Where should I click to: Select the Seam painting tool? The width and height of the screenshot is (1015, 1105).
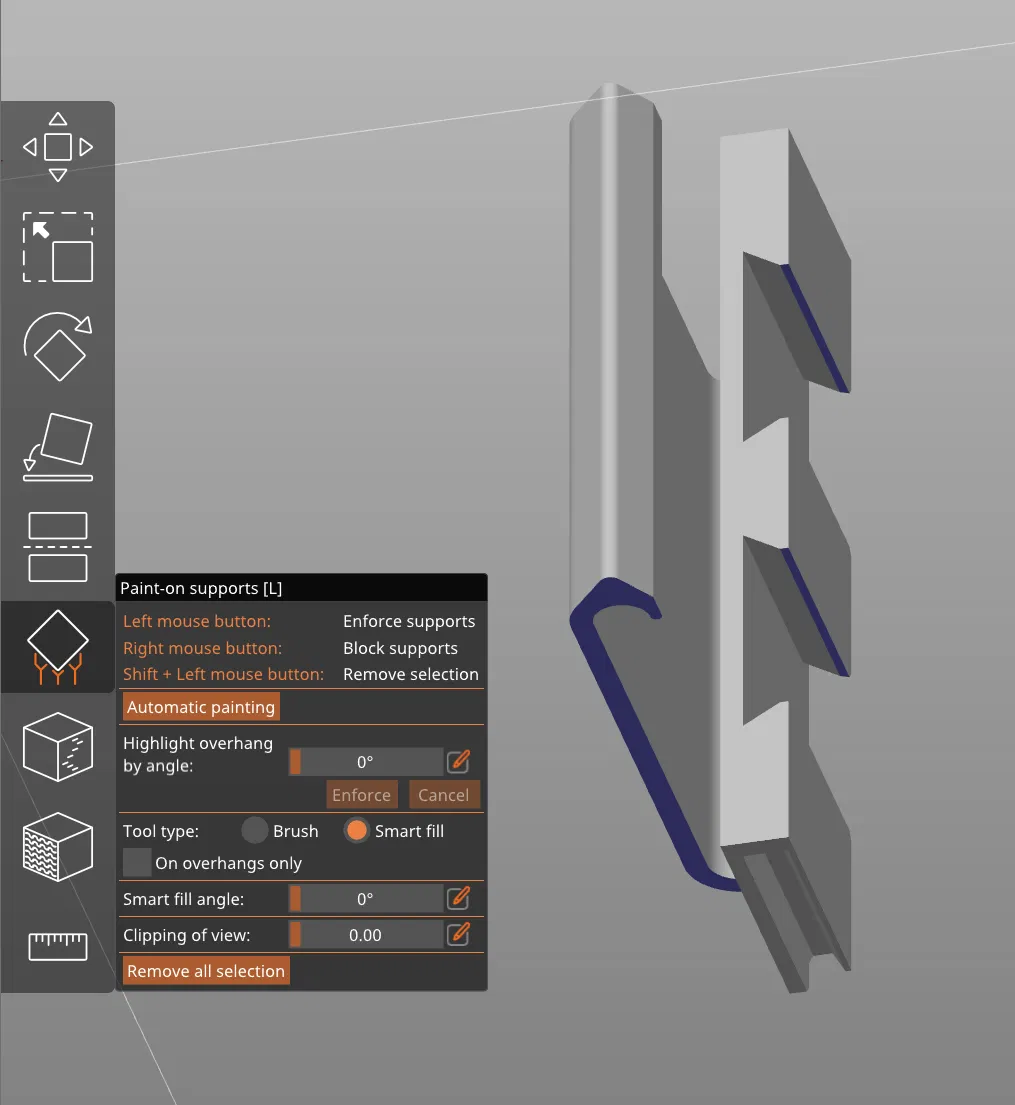point(58,747)
